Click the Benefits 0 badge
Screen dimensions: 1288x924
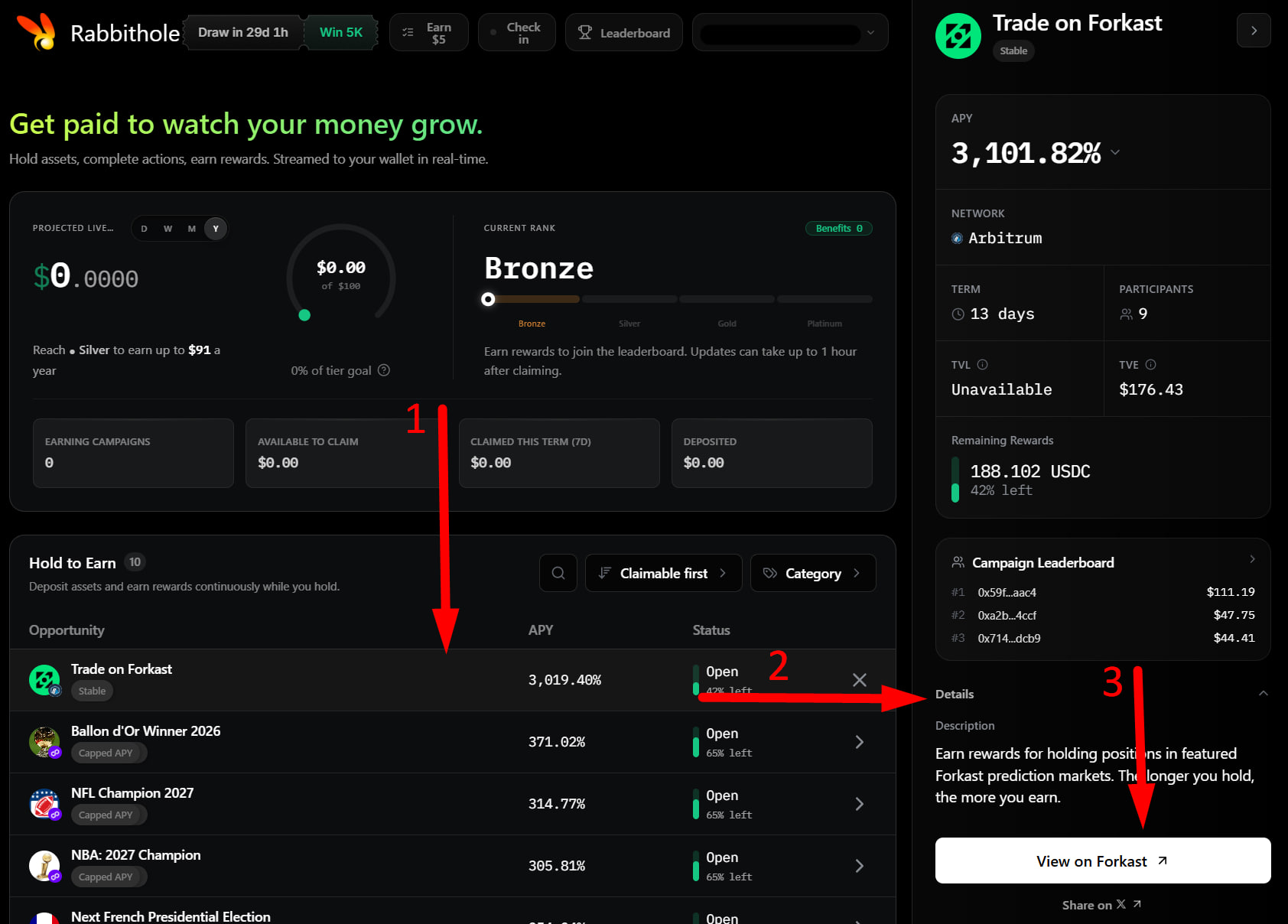coord(839,229)
